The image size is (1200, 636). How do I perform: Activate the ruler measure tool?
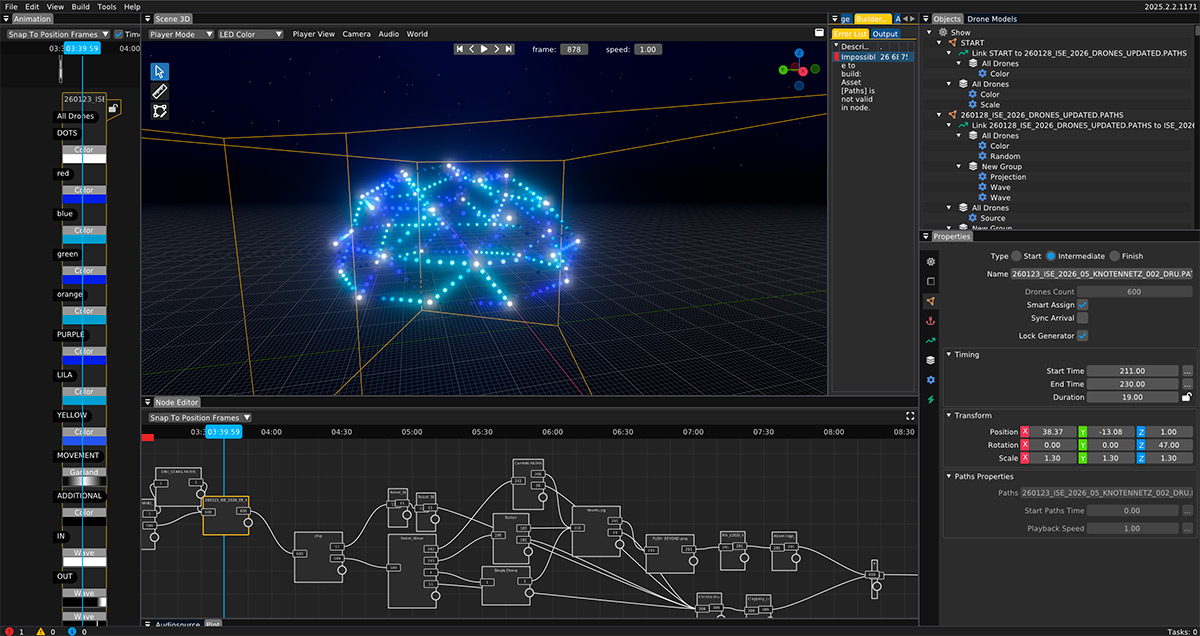pos(160,91)
